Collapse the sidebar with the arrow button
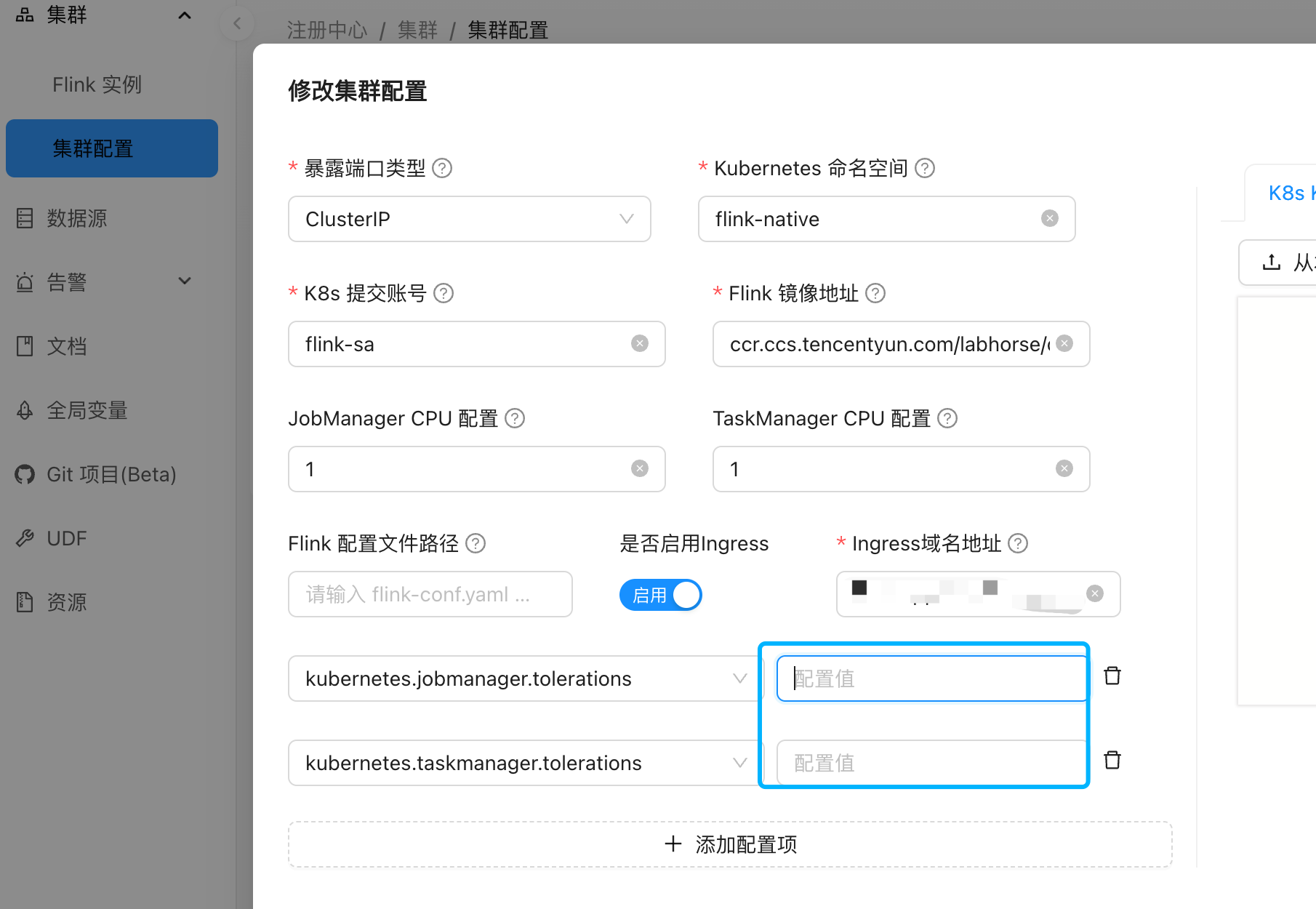Screen dimensions: 1316x909 (237, 24)
